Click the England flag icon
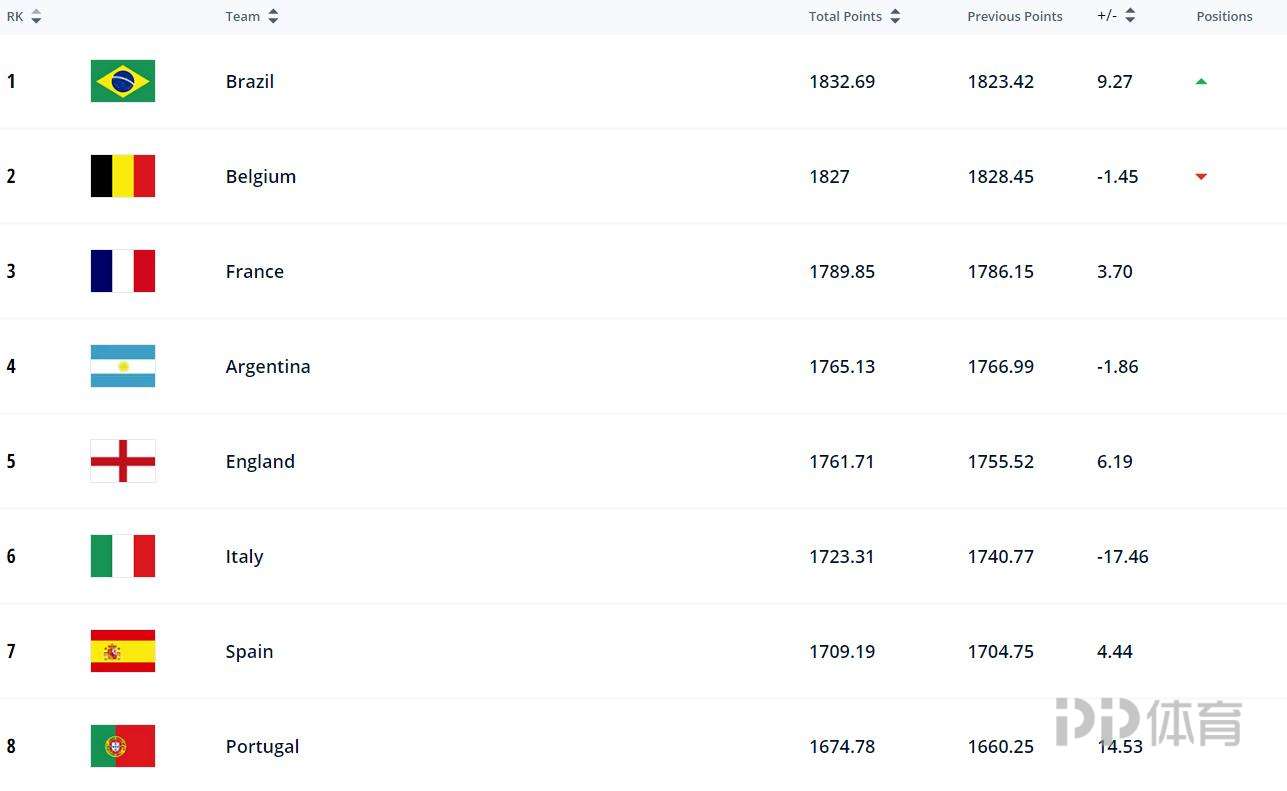The image size is (1287, 791). tap(122, 461)
